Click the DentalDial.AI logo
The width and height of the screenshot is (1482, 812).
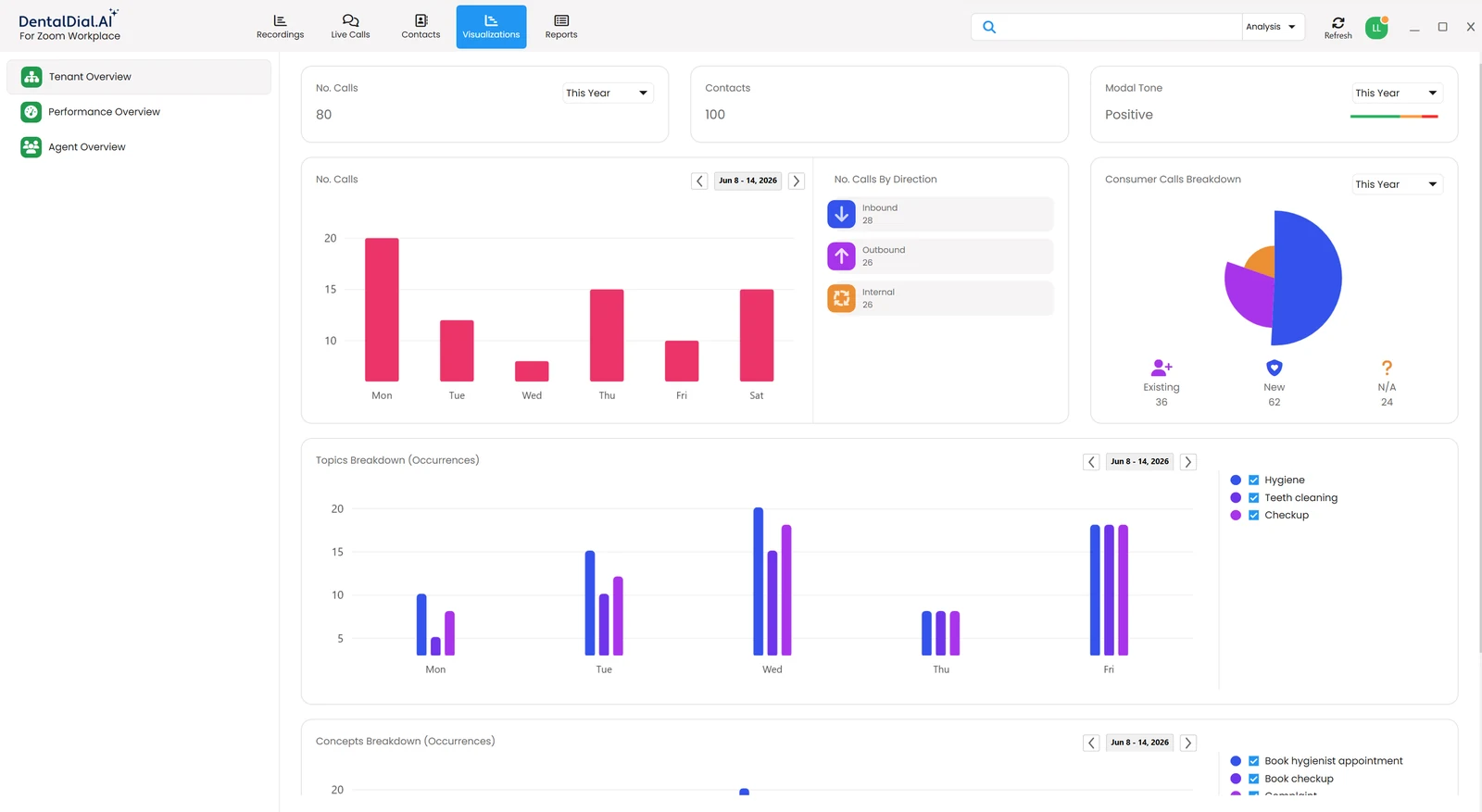(69, 26)
